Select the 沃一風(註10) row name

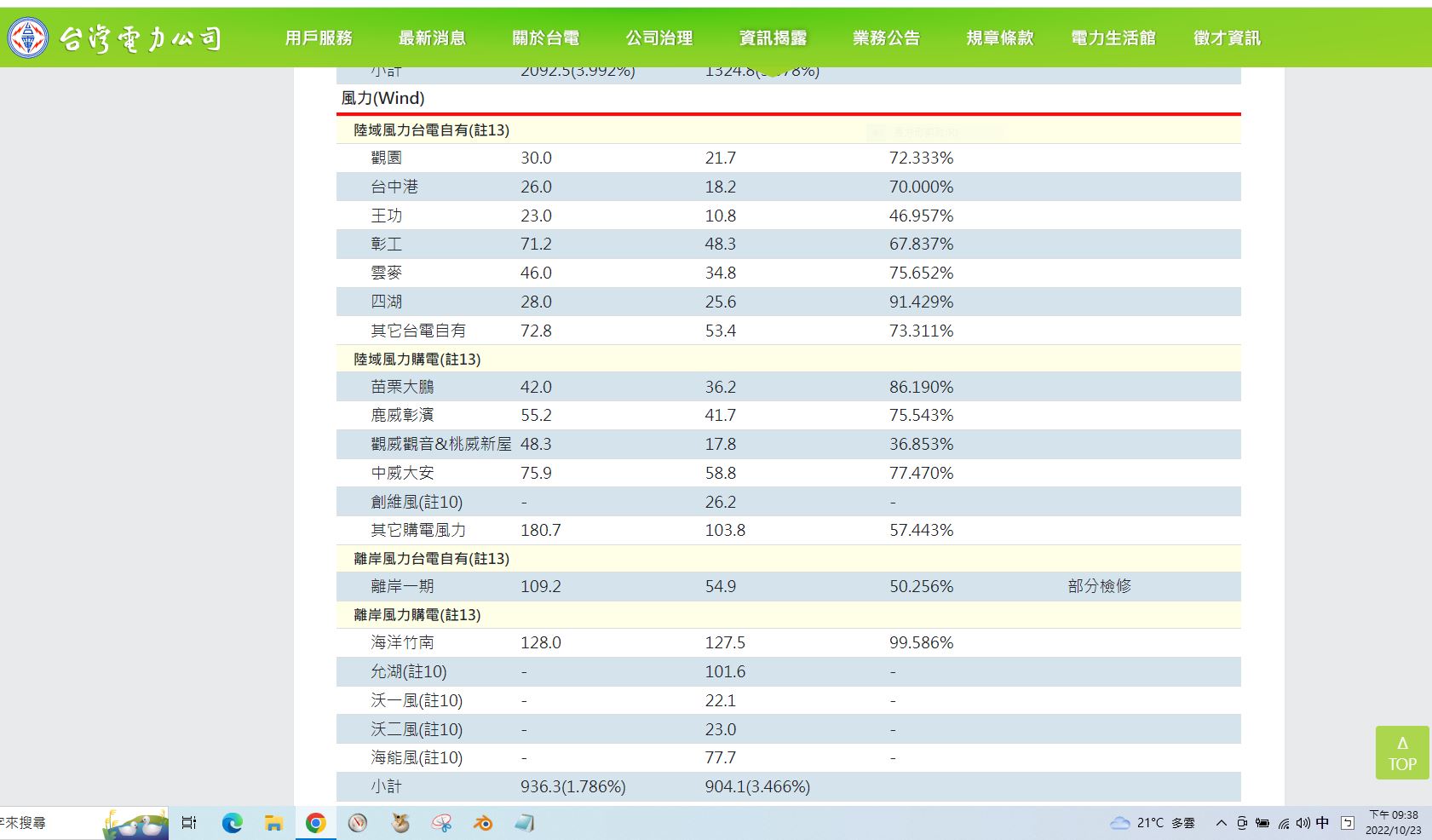click(x=417, y=700)
